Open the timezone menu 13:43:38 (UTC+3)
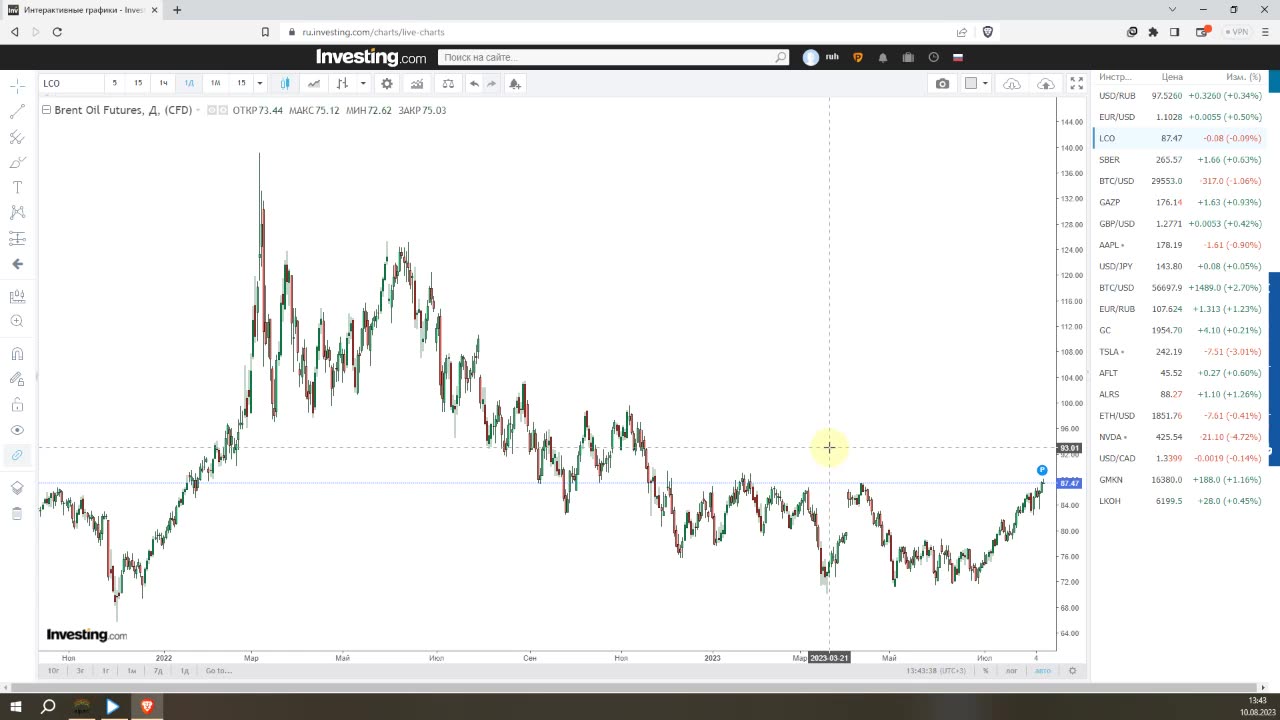The height and width of the screenshot is (720, 1280). click(x=936, y=670)
